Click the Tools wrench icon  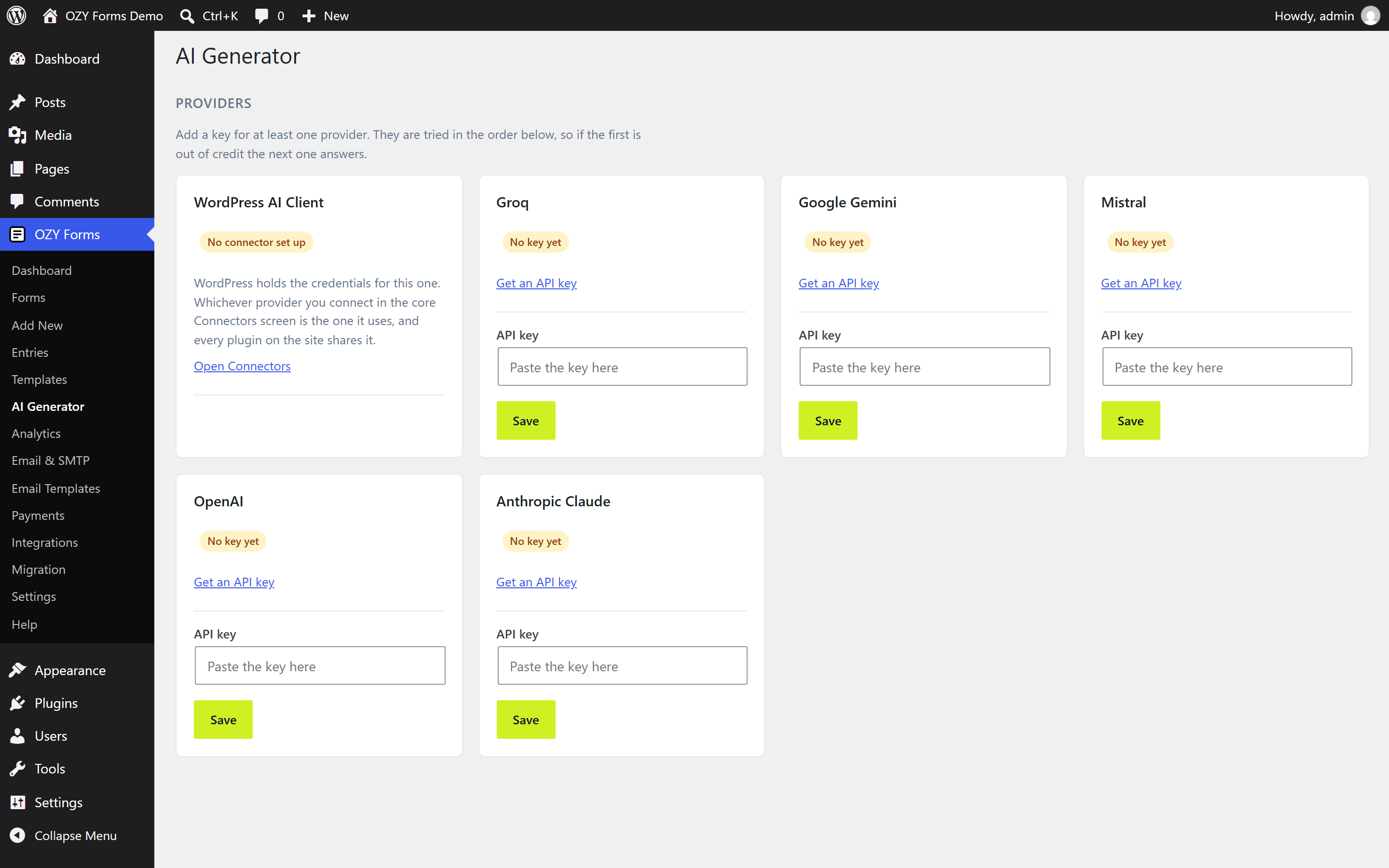pyautogui.click(x=17, y=769)
